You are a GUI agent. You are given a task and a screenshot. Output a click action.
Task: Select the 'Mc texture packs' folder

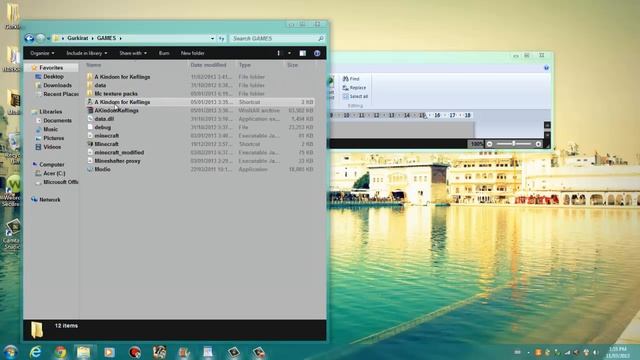coord(116,94)
